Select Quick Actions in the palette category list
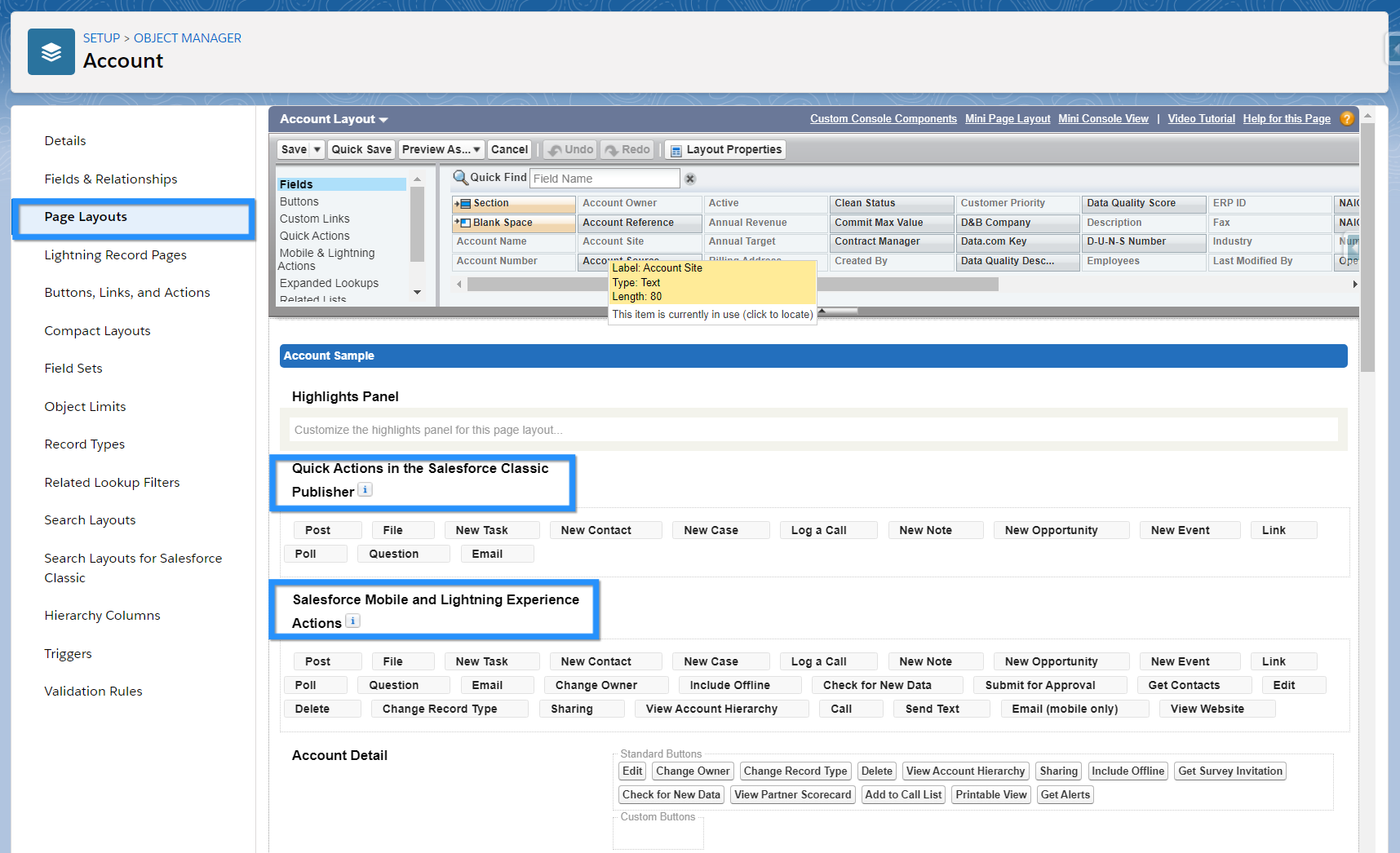This screenshot has width=1400, height=853. pos(314,236)
